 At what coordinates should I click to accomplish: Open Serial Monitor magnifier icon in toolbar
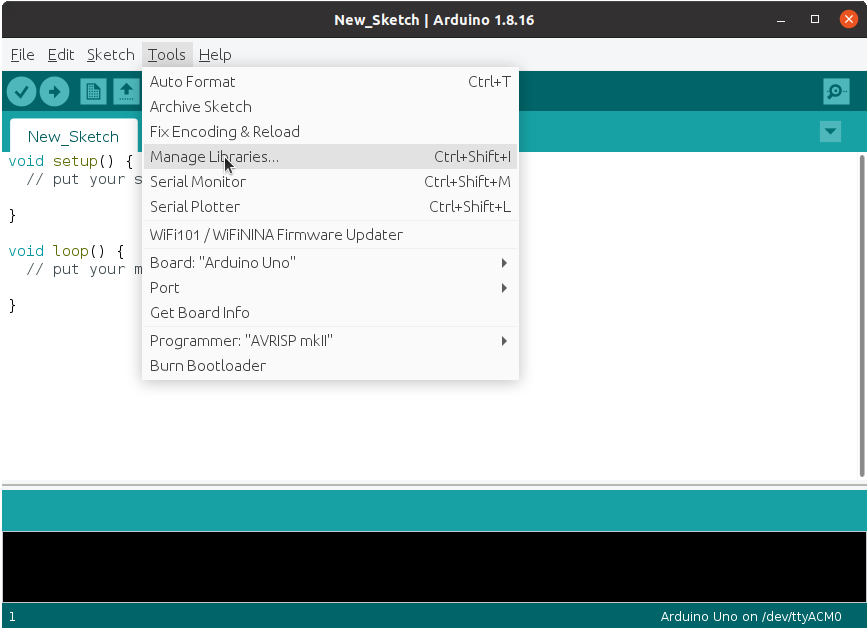836,91
